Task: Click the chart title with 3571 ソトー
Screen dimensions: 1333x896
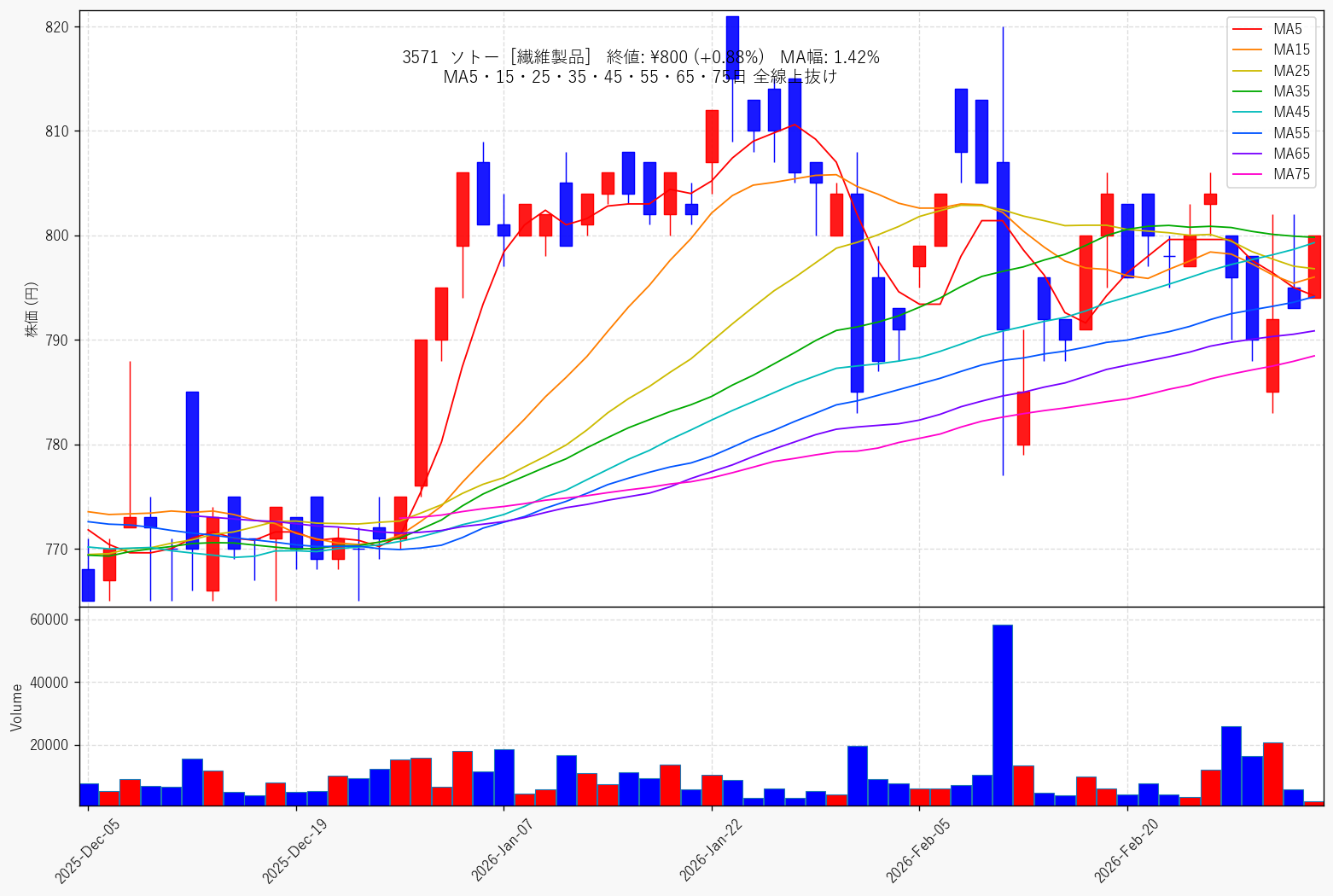Action: pos(641,57)
